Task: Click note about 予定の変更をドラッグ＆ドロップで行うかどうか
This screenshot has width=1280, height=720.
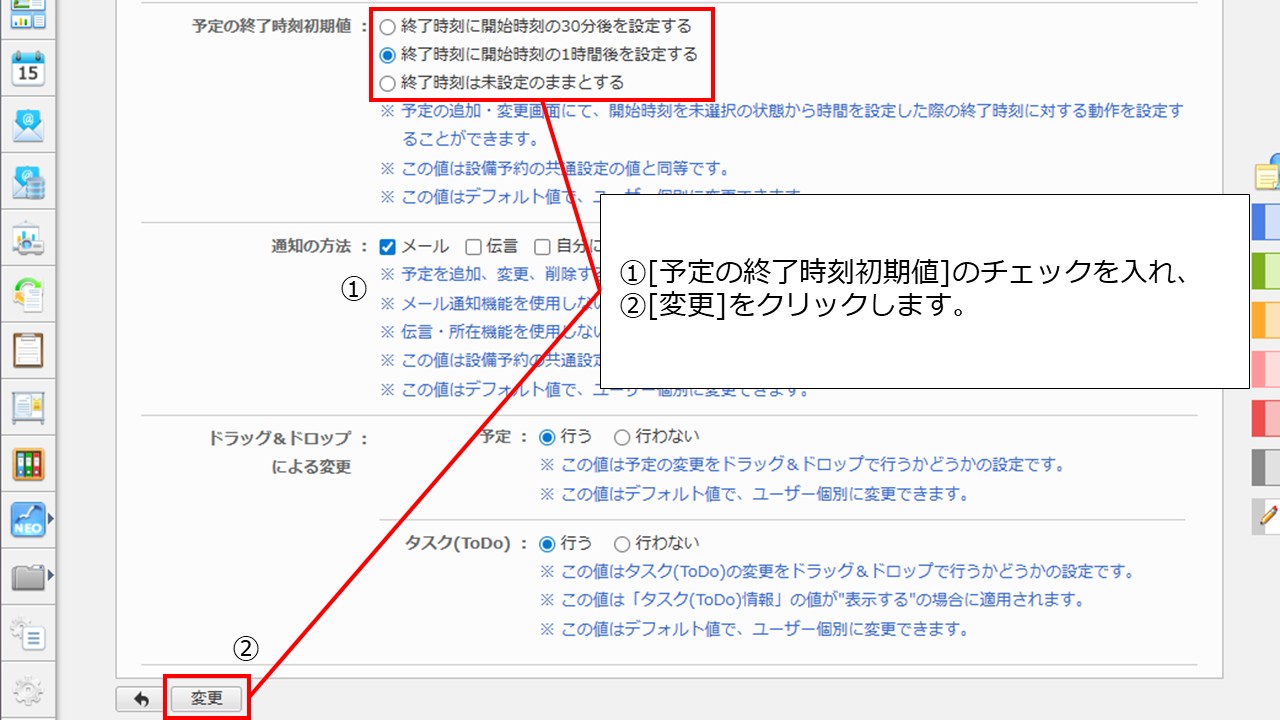Action: 802,465
